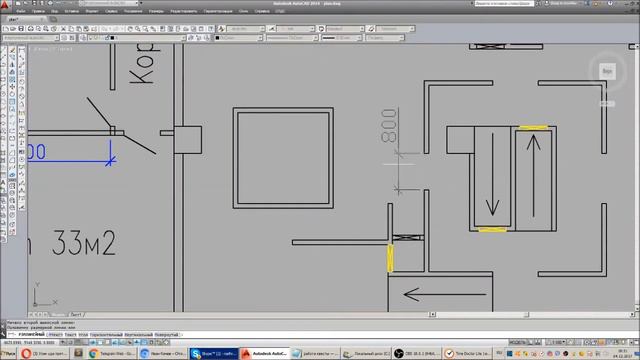Choose Мтекст option in command line
The height and width of the screenshot is (360, 640).
(x=55, y=335)
